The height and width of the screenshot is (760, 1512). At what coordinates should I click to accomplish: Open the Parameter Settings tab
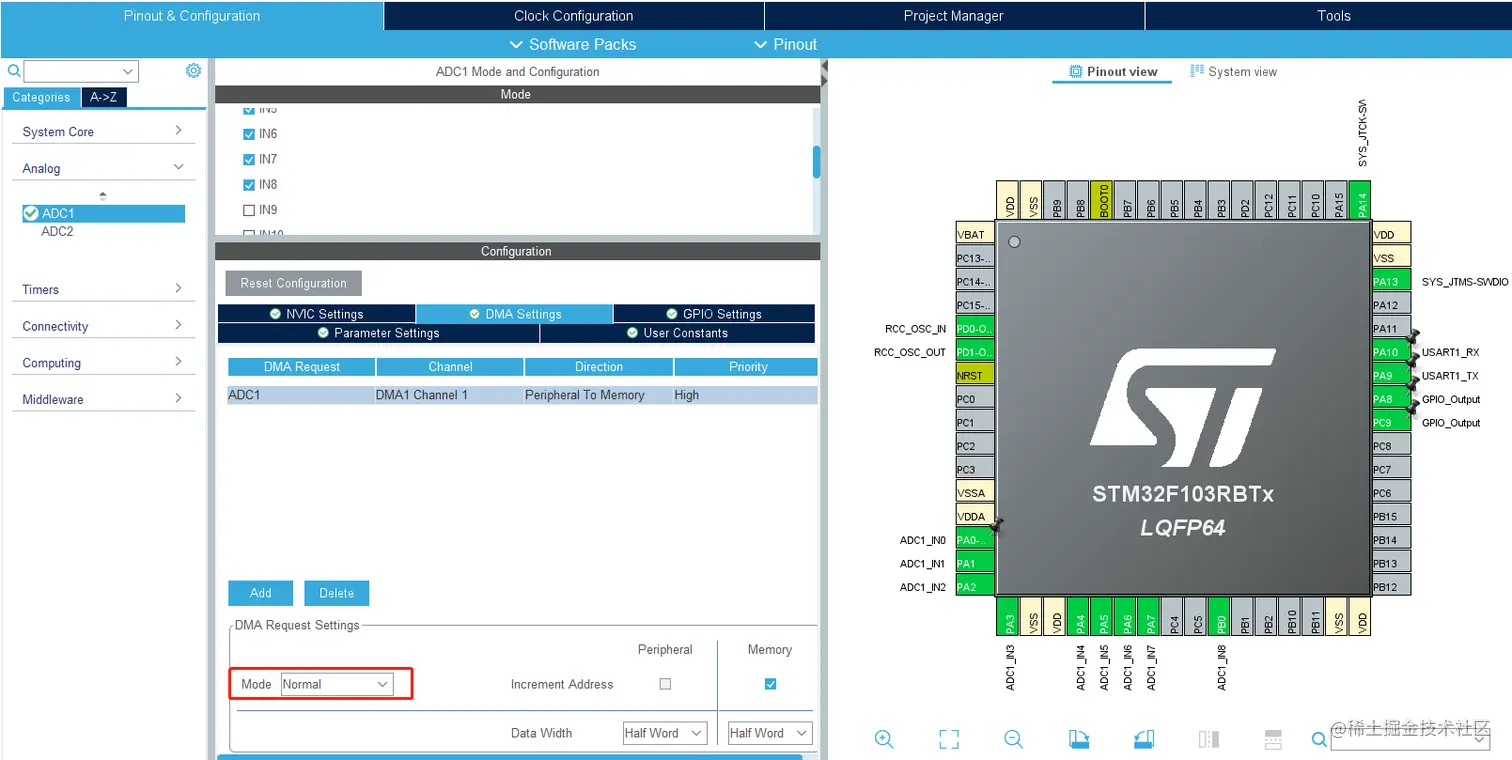tap(378, 333)
